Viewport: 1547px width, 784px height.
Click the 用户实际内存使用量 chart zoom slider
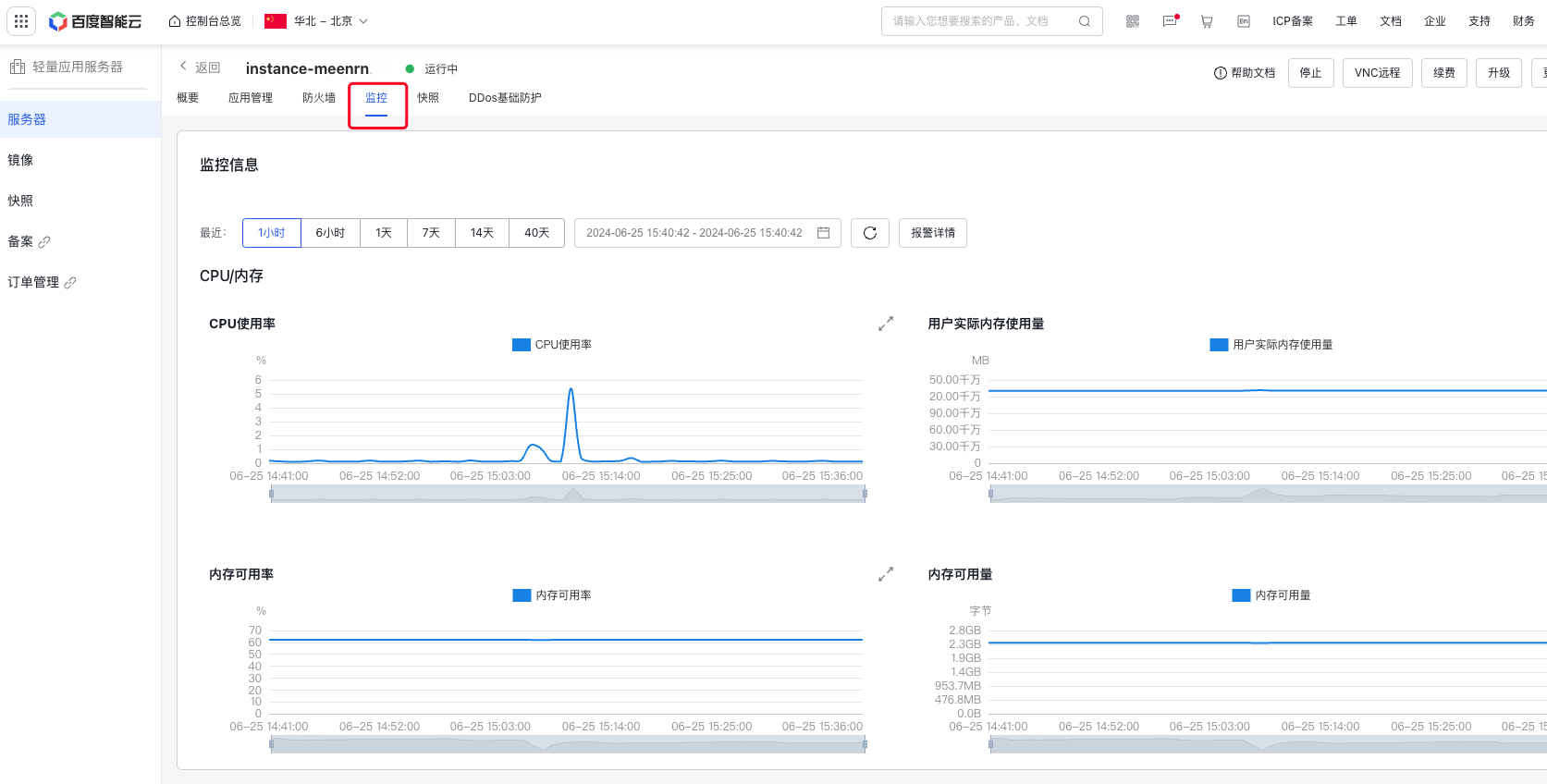[x=1268, y=495]
